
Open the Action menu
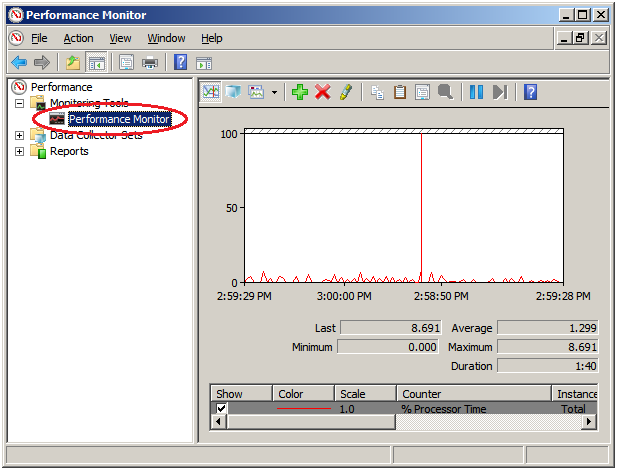[x=78, y=38]
